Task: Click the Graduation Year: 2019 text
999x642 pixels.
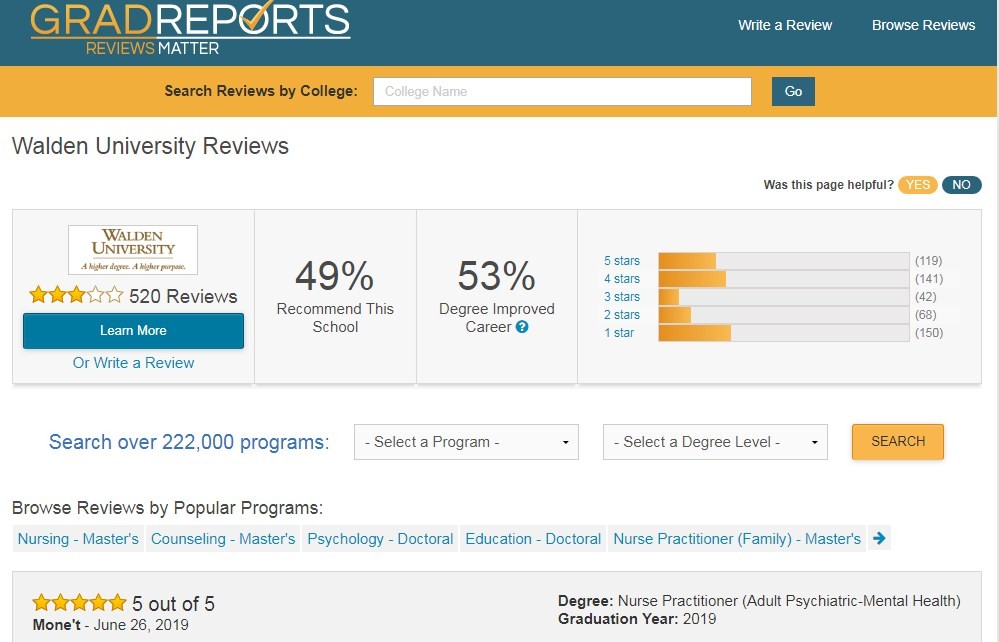Action: click(637, 618)
